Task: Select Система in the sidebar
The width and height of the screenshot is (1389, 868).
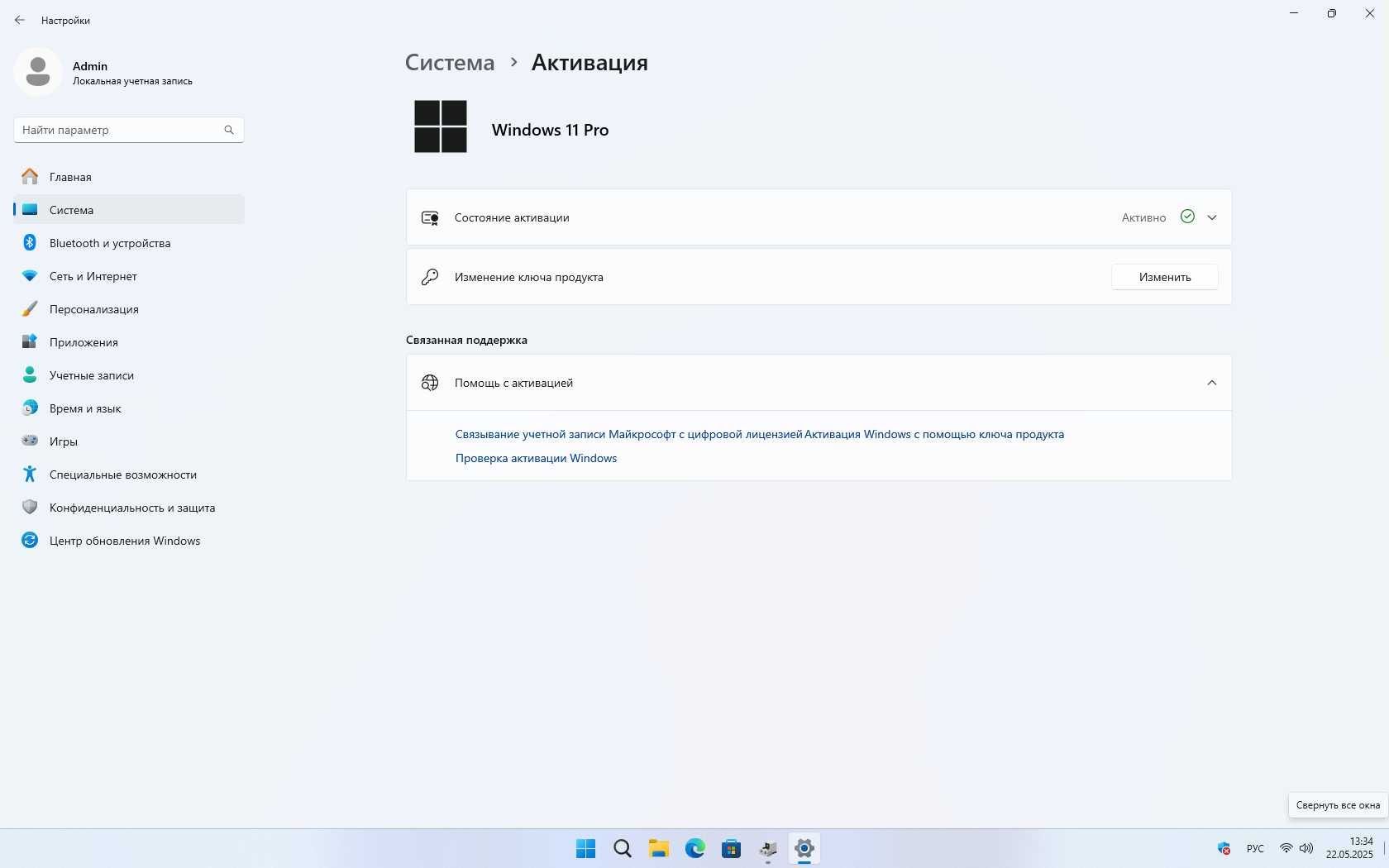Action: [129, 210]
